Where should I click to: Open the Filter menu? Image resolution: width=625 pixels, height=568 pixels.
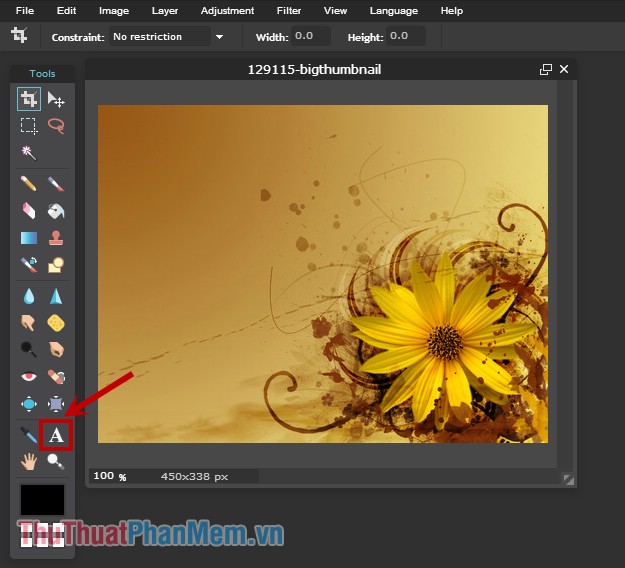(x=289, y=10)
